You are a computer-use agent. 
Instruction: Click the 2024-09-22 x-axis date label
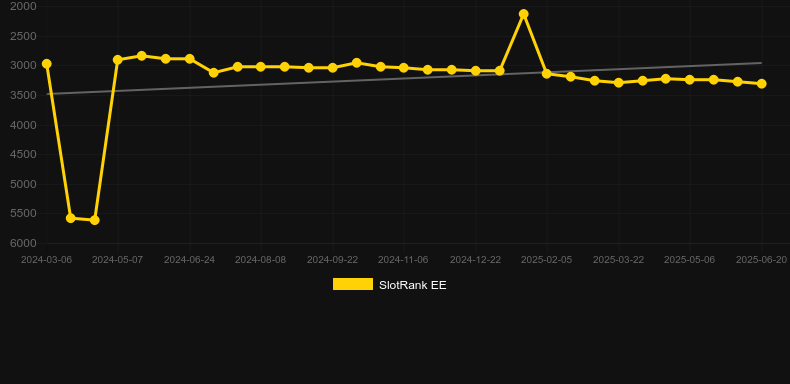click(333, 260)
